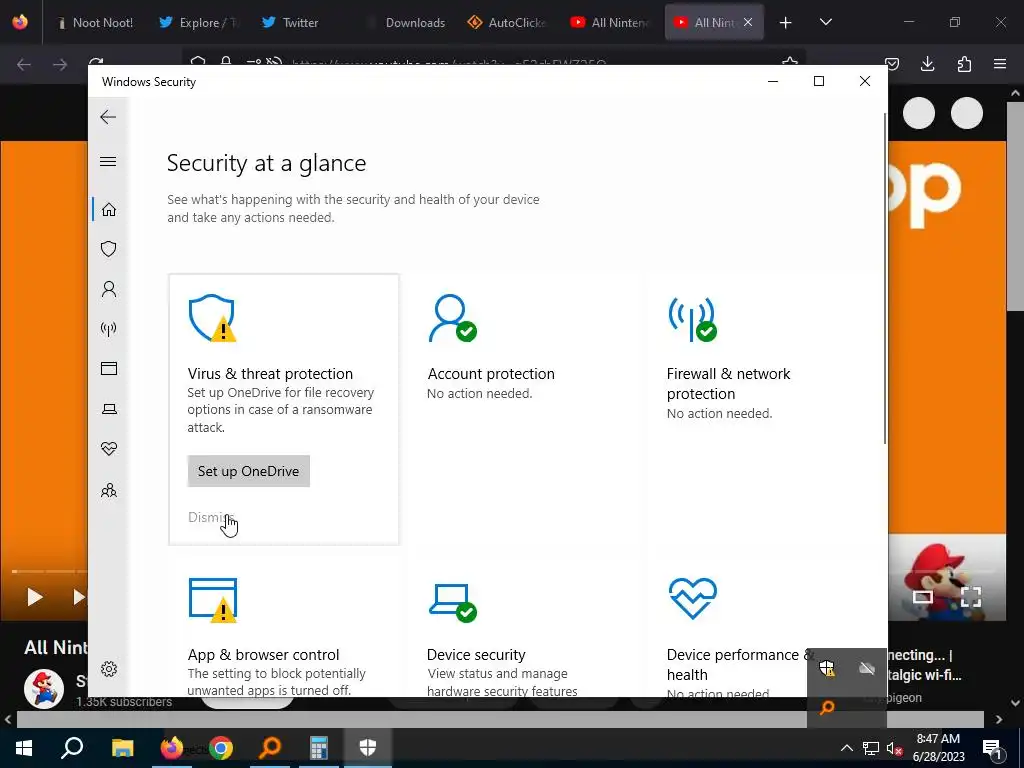Open the Firefox application menu
Image resolution: width=1024 pixels, height=768 pixels.
click(x=1000, y=64)
